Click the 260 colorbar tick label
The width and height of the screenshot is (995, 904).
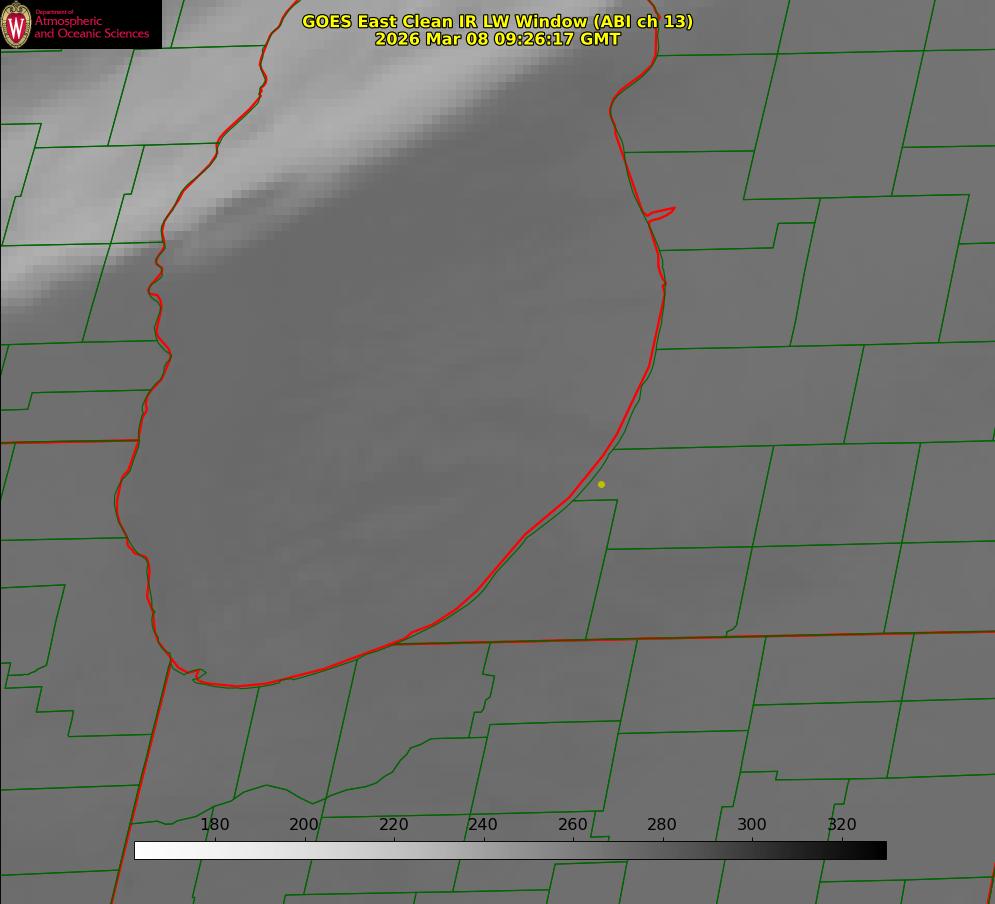click(573, 825)
